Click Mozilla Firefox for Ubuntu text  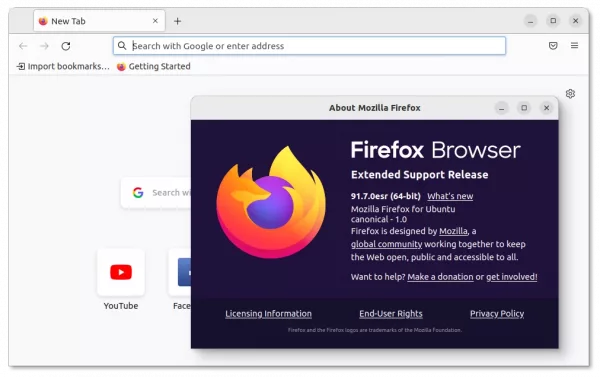pos(403,209)
